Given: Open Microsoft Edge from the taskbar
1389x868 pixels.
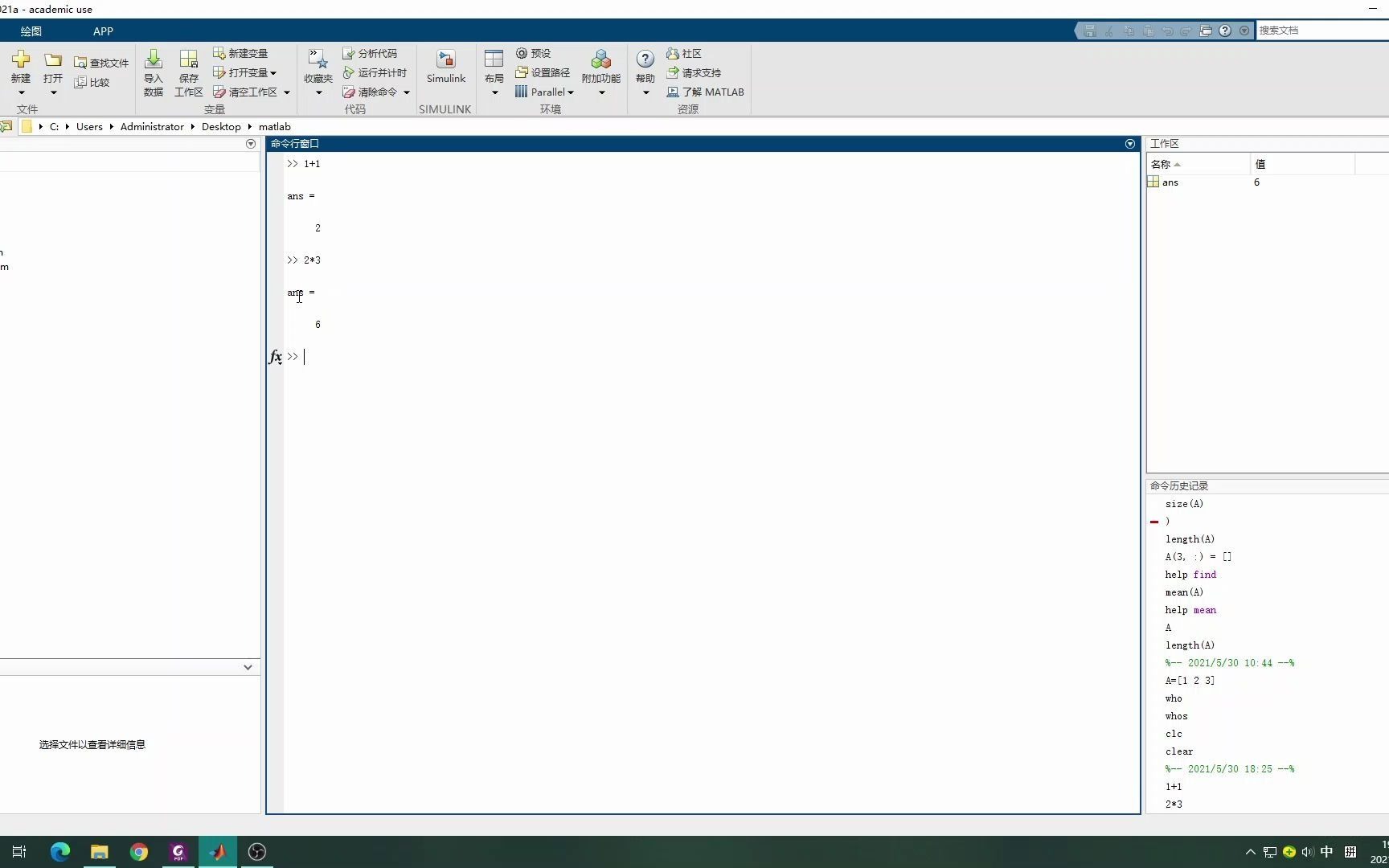Looking at the screenshot, I should pos(60,852).
